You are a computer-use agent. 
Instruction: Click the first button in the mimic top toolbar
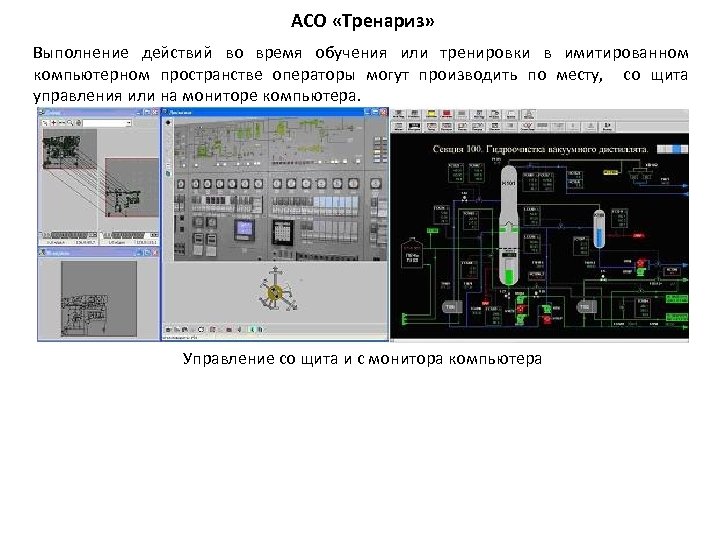pos(399,114)
